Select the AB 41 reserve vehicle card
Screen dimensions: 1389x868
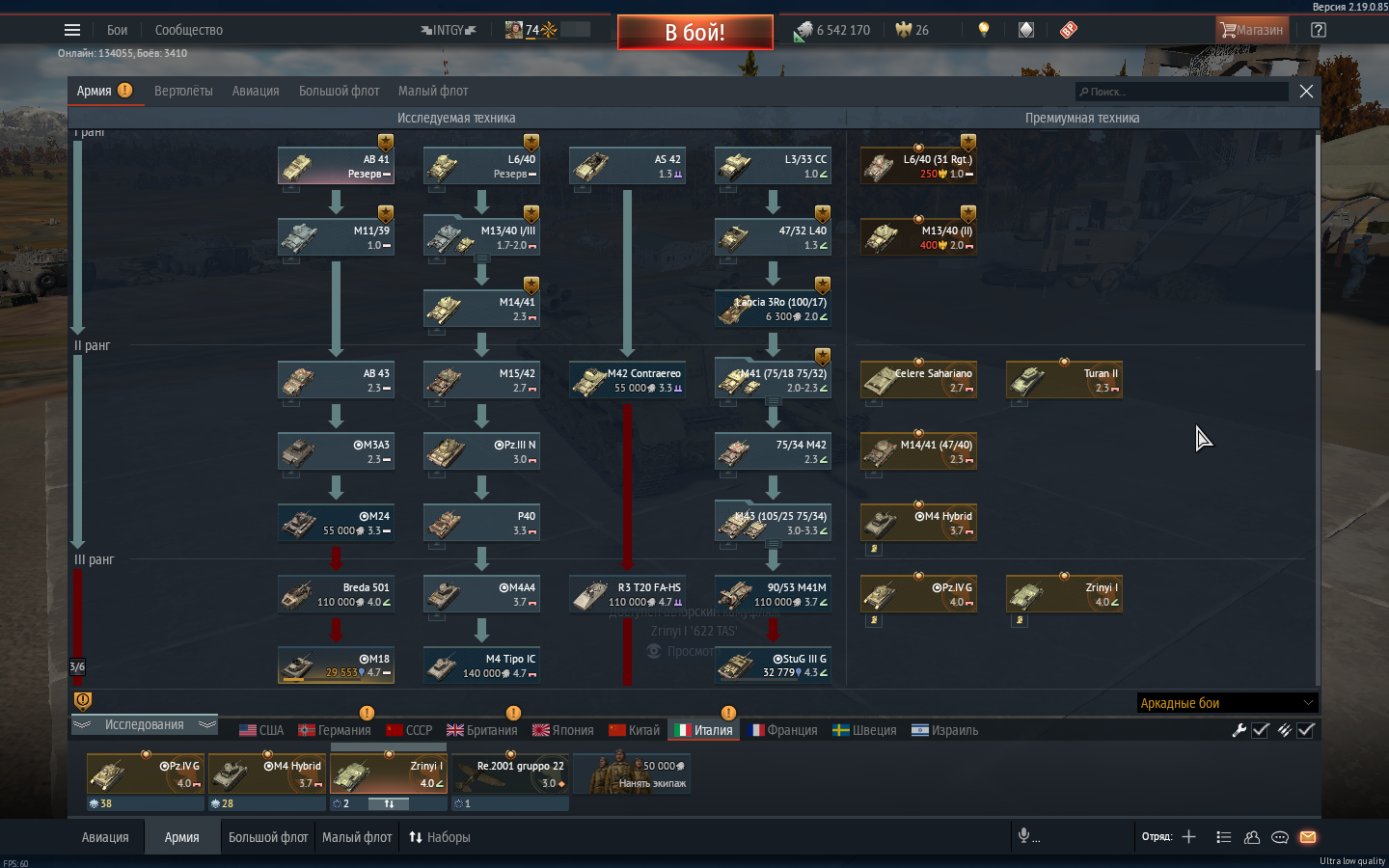click(x=336, y=166)
